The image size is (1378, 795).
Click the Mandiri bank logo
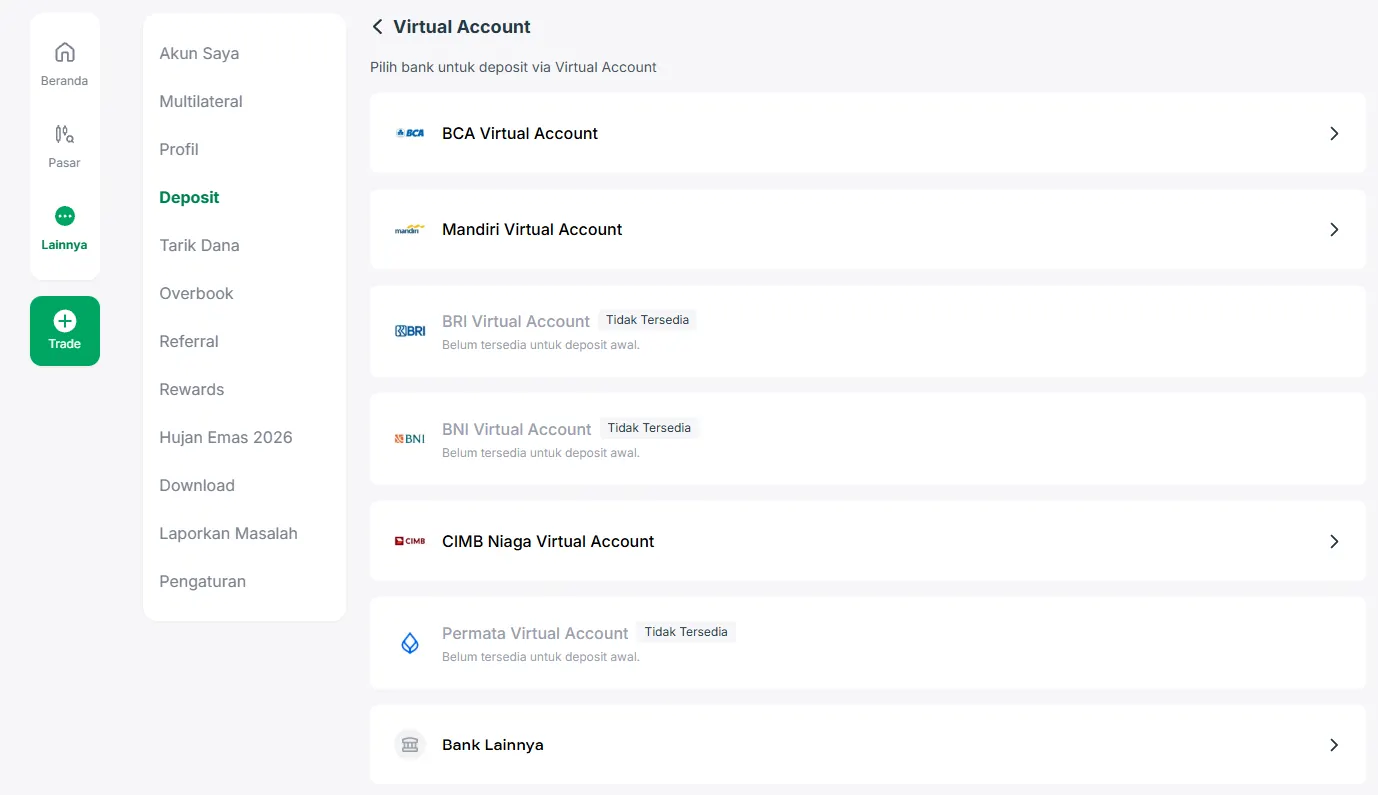(x=410, y=229)
